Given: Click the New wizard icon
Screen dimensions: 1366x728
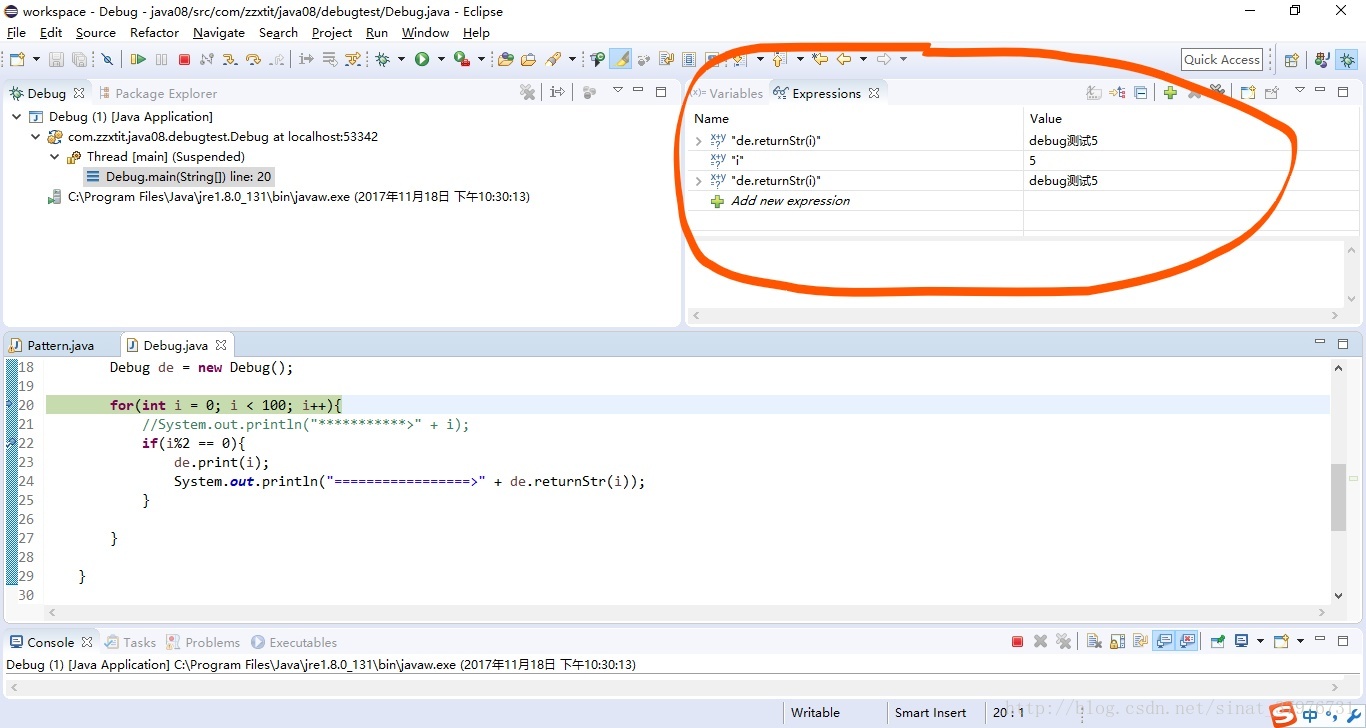Looking at the screenshot, I should (17, 59).
